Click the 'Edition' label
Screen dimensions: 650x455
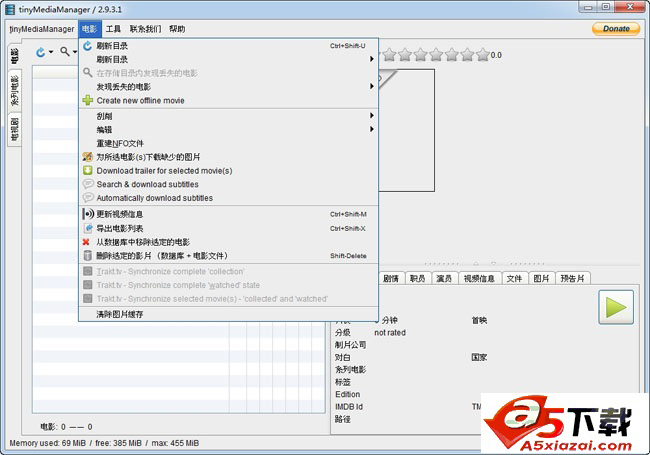[x=347, y=394]
